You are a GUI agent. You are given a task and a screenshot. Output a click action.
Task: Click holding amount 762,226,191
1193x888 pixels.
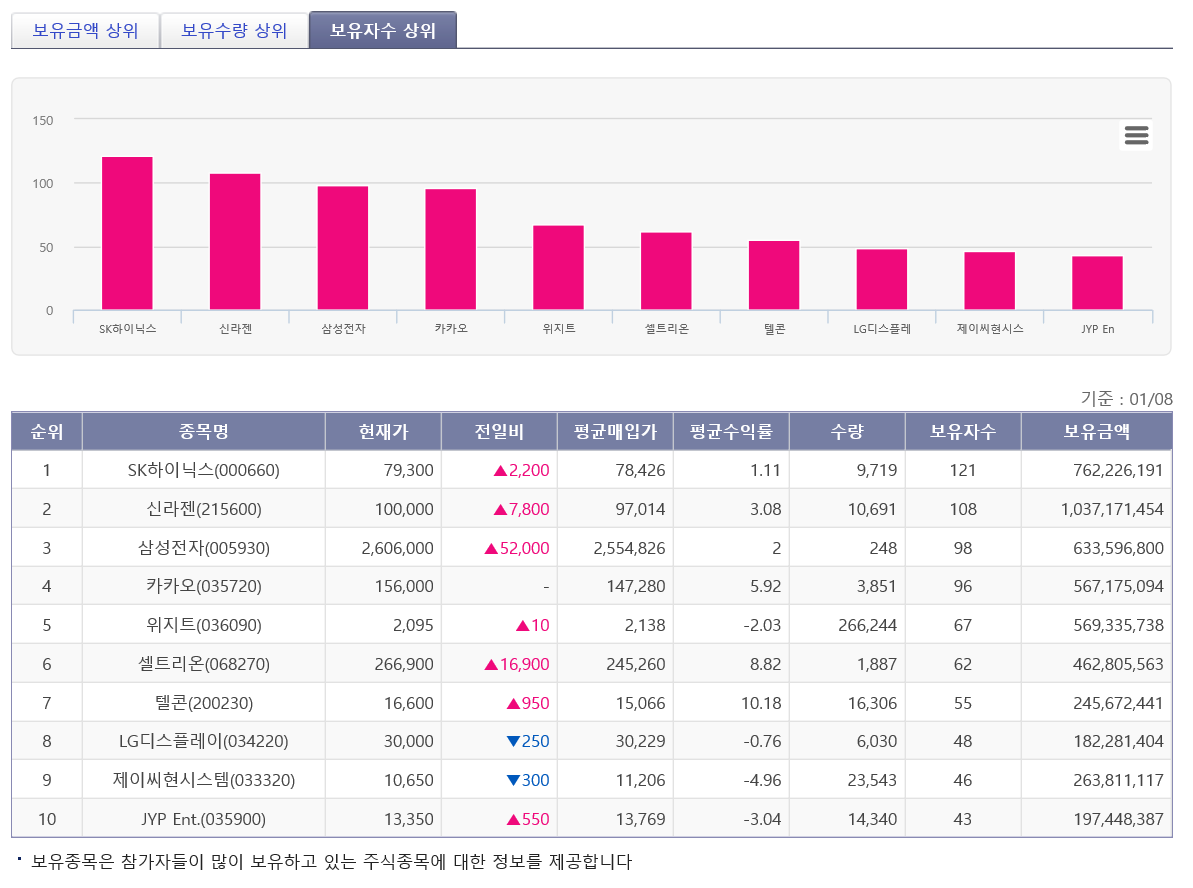[x=1118, y=470]
